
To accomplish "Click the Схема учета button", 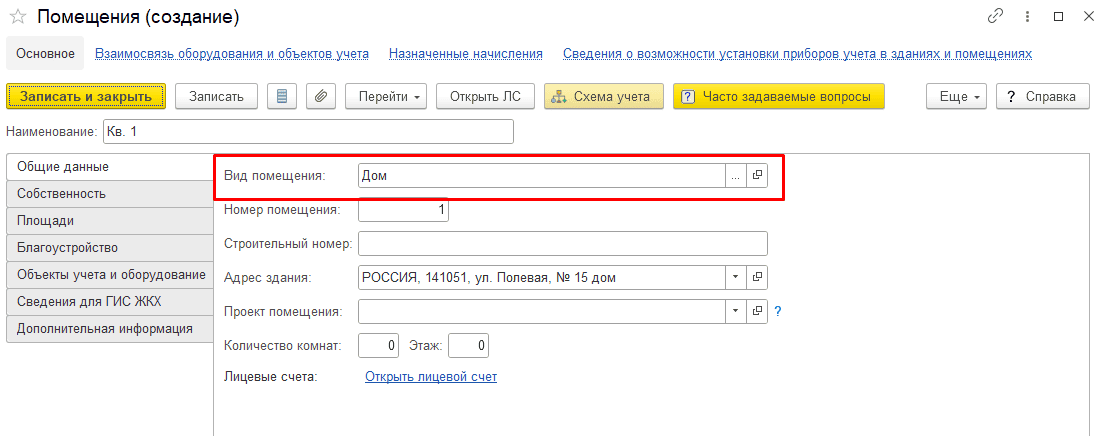I will 603,96.
